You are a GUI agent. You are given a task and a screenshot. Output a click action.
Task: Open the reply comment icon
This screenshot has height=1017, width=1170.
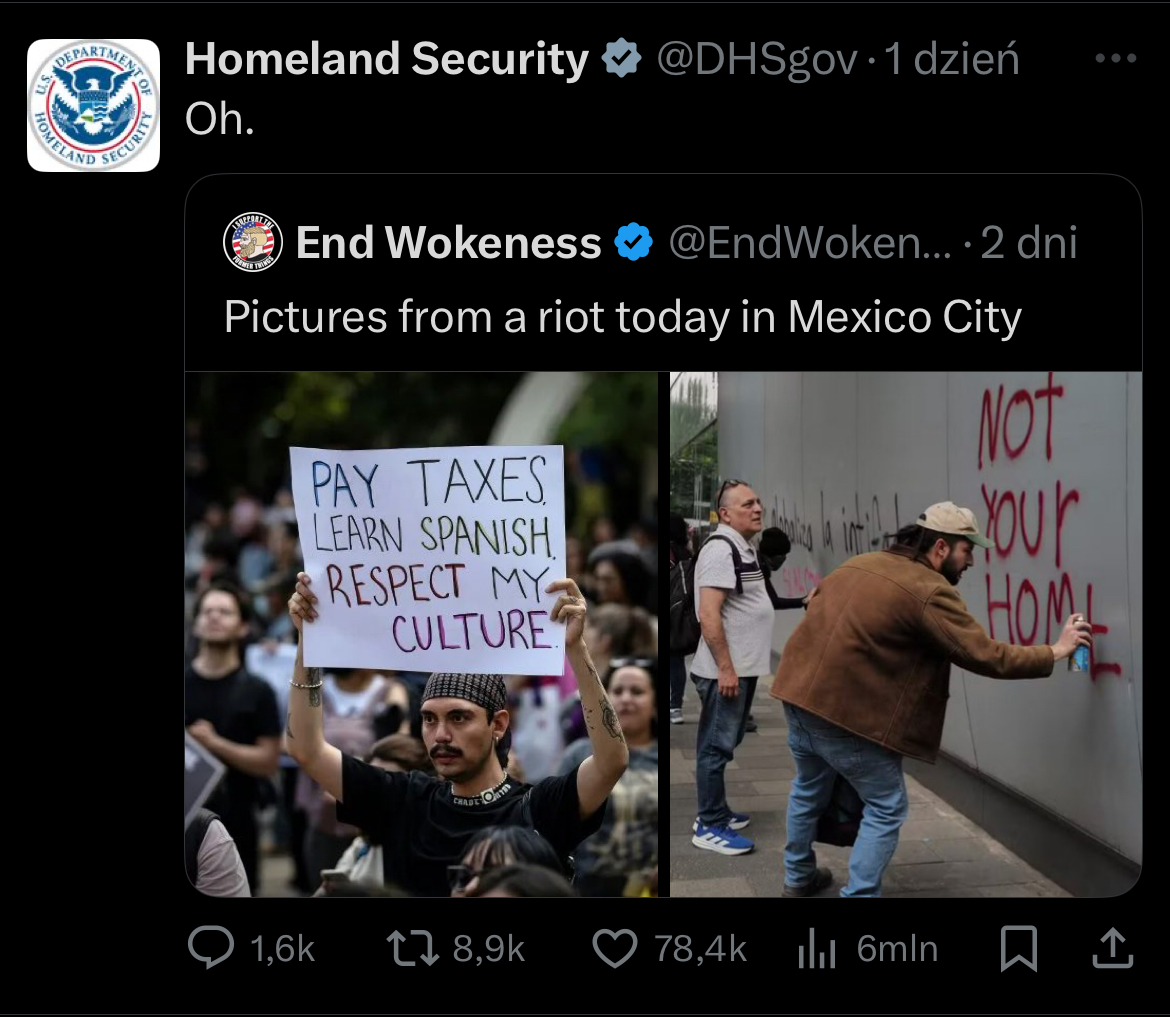click(211, 948)
